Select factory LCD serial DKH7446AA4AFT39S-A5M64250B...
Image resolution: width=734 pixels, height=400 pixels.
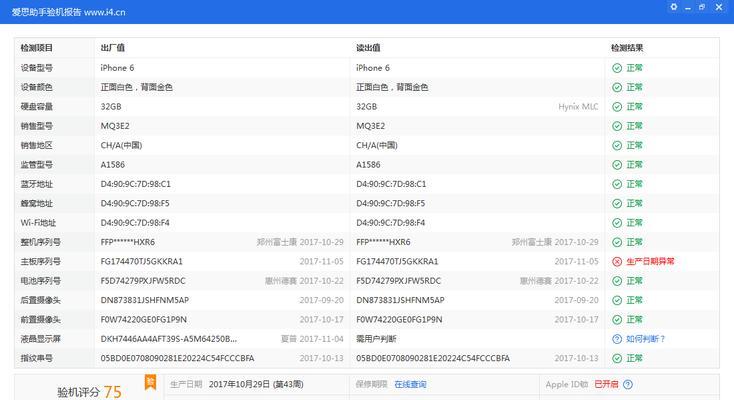(x=169, y=339)
